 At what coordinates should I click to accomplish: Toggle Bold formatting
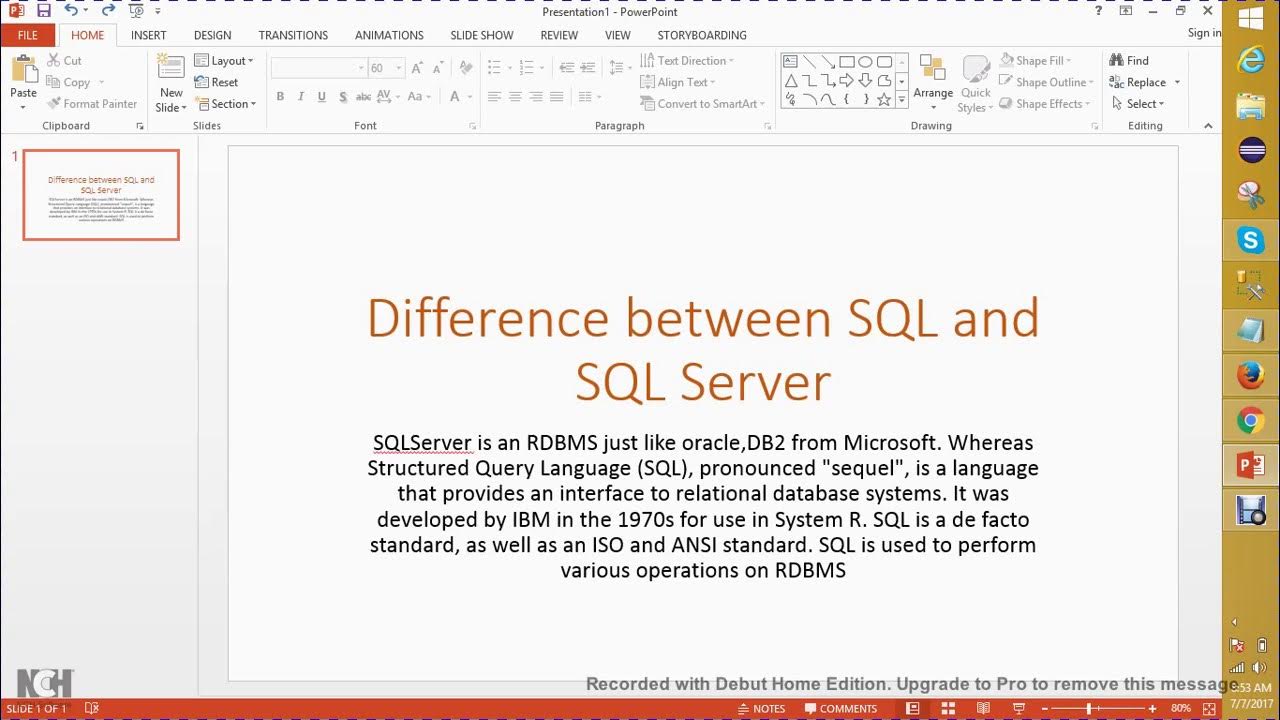(x=280, y=97)
